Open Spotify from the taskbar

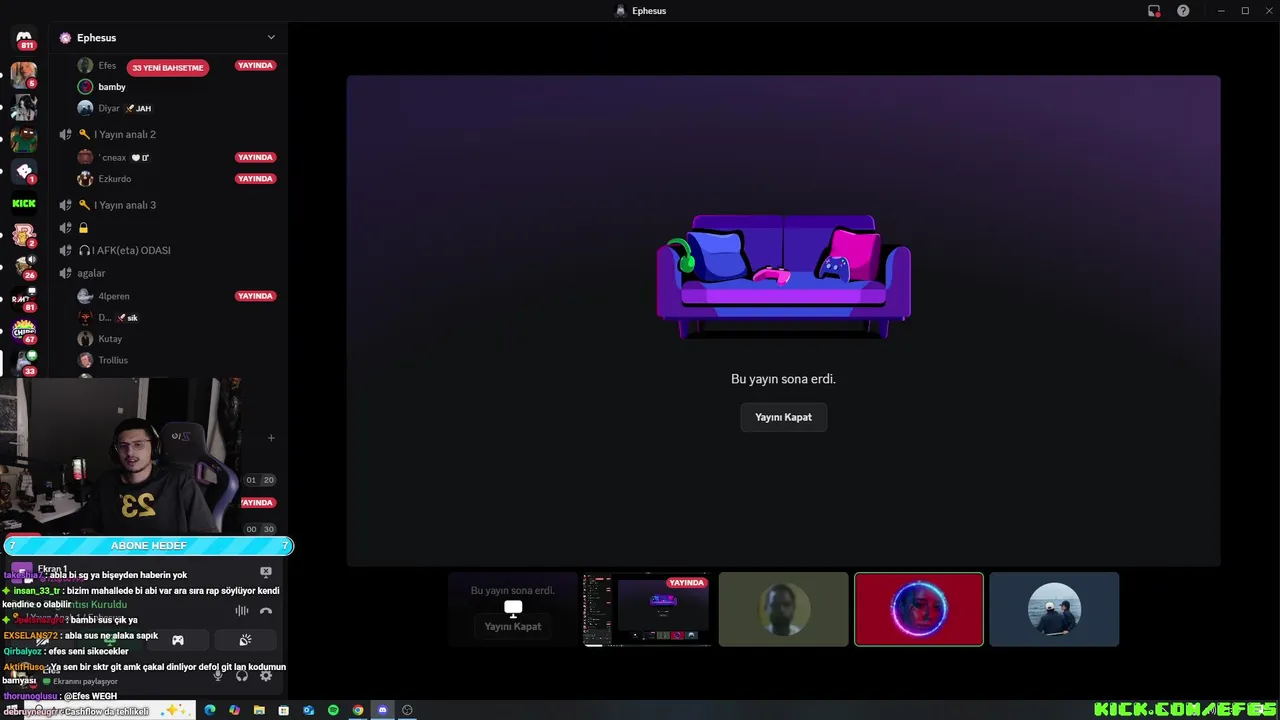coord(333,710)
